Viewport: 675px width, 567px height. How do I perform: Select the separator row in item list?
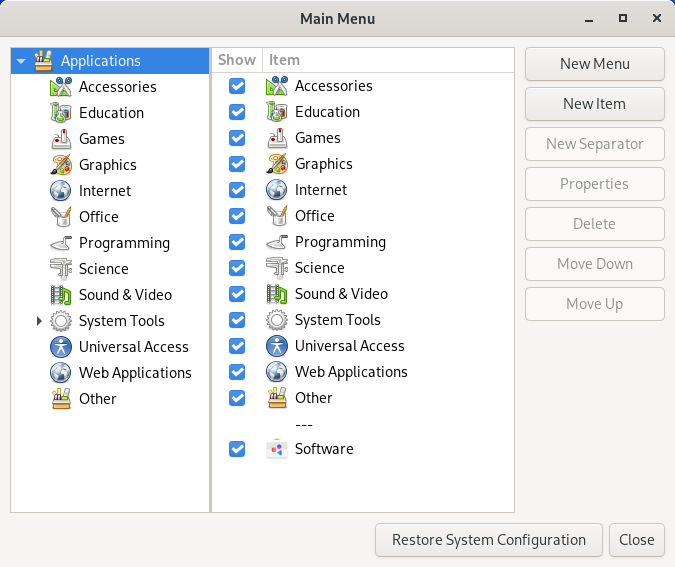point(305,424)
